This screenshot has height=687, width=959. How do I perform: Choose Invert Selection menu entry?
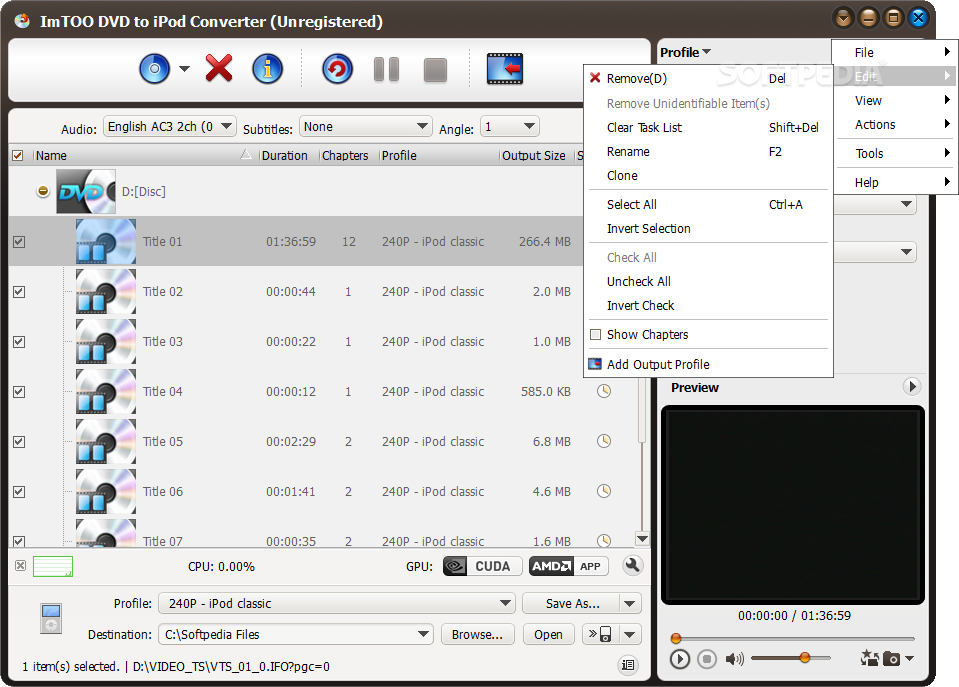pos(708,229)
